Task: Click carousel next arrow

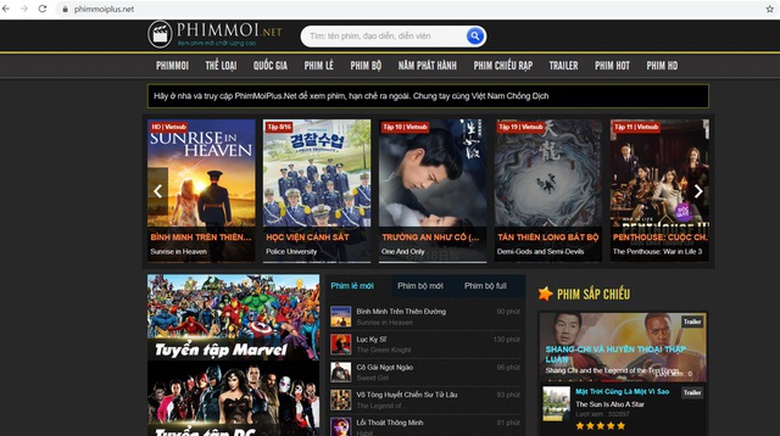Action: [698, 191]
